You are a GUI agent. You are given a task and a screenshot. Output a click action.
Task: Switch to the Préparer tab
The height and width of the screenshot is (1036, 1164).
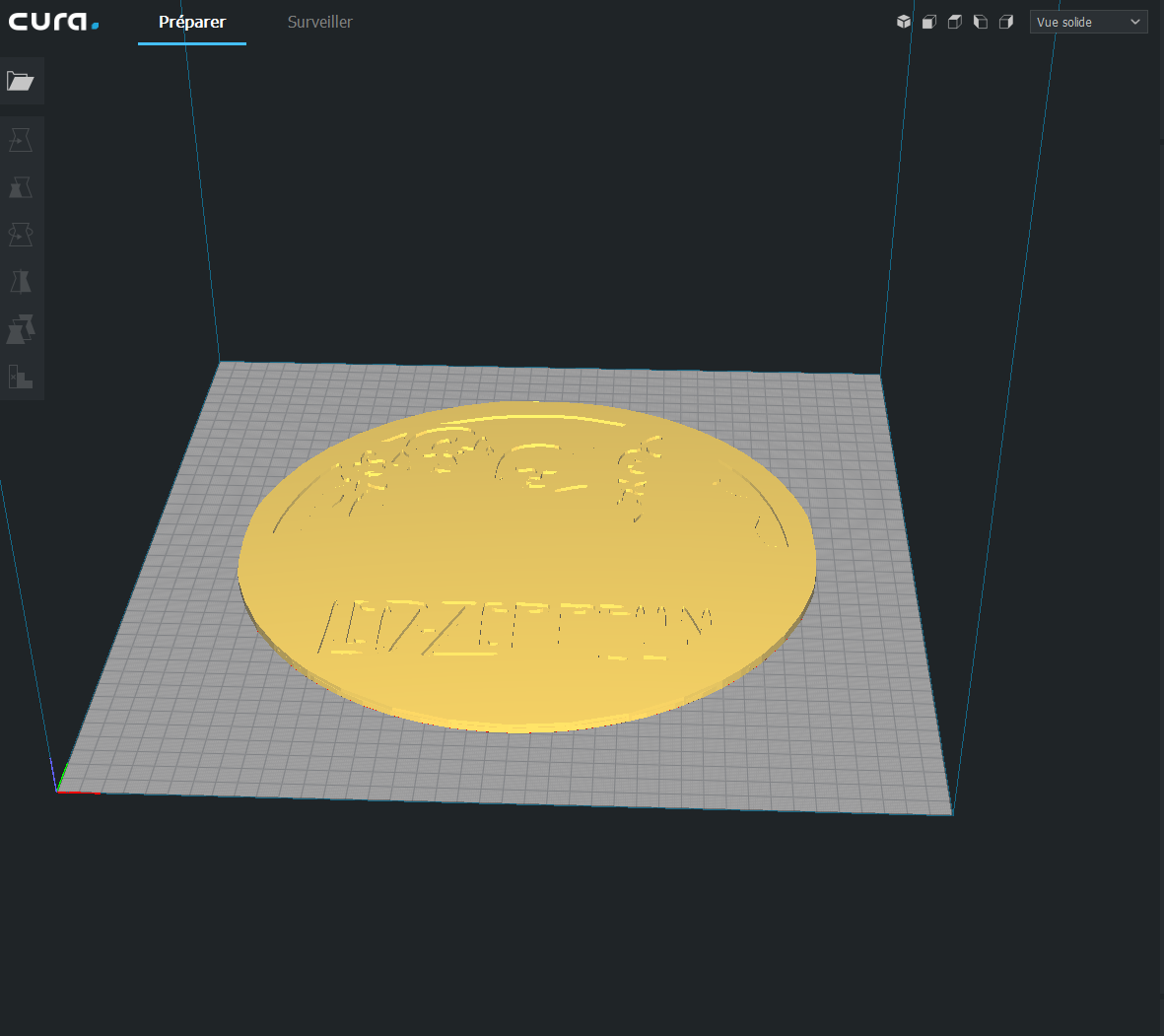(191, 23)
